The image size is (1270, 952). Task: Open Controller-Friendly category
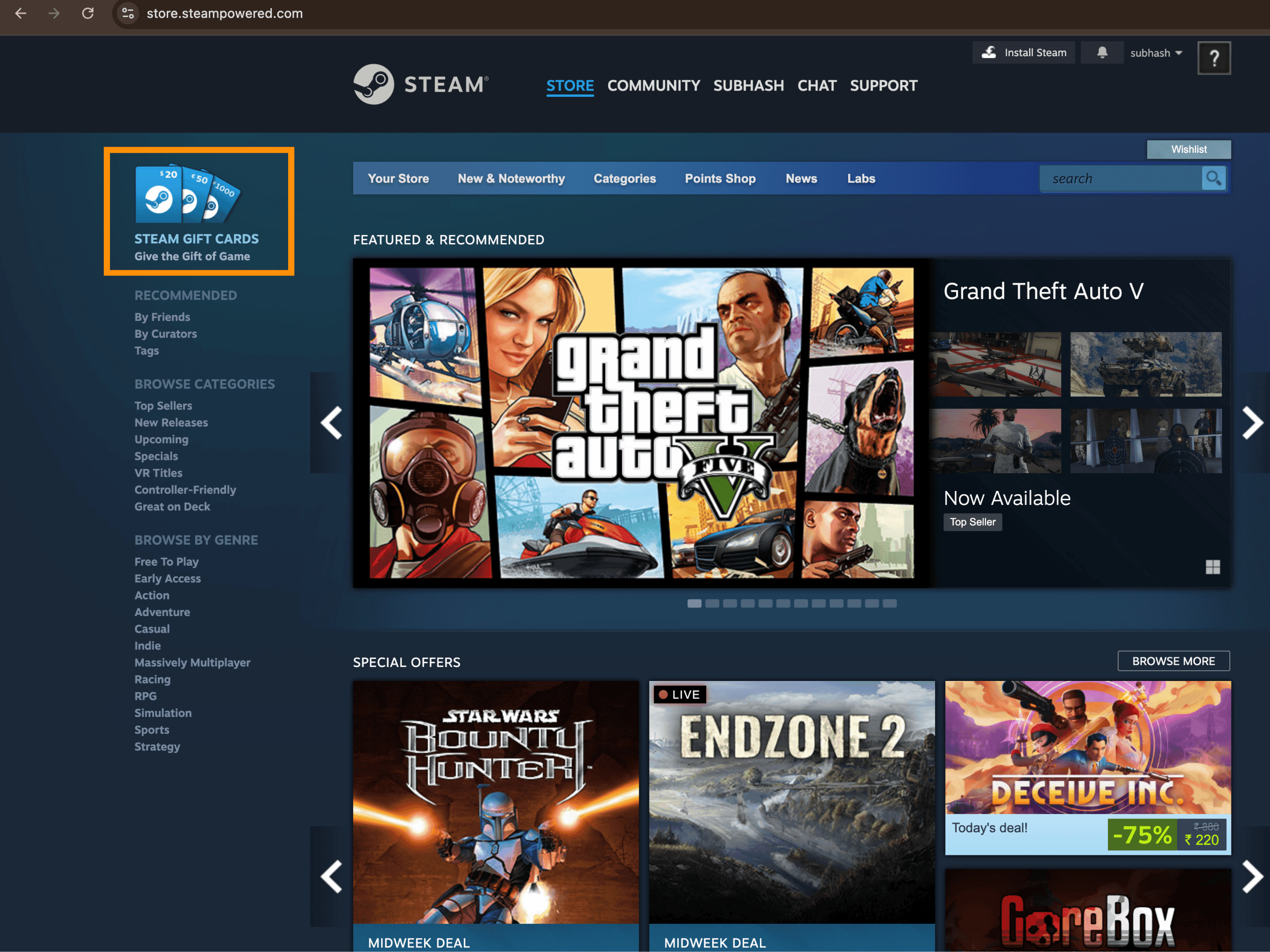[185, 490]
